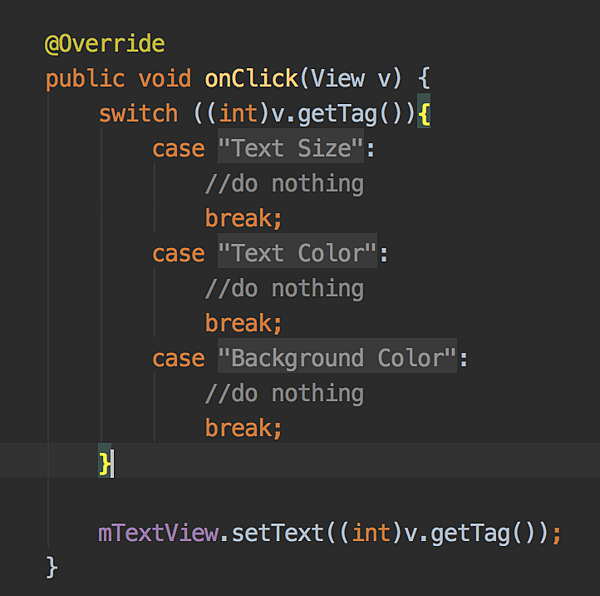Click break; under the "Text Size" case
Viewport: 600px width, 596px height.
click(x=243, y=218)
